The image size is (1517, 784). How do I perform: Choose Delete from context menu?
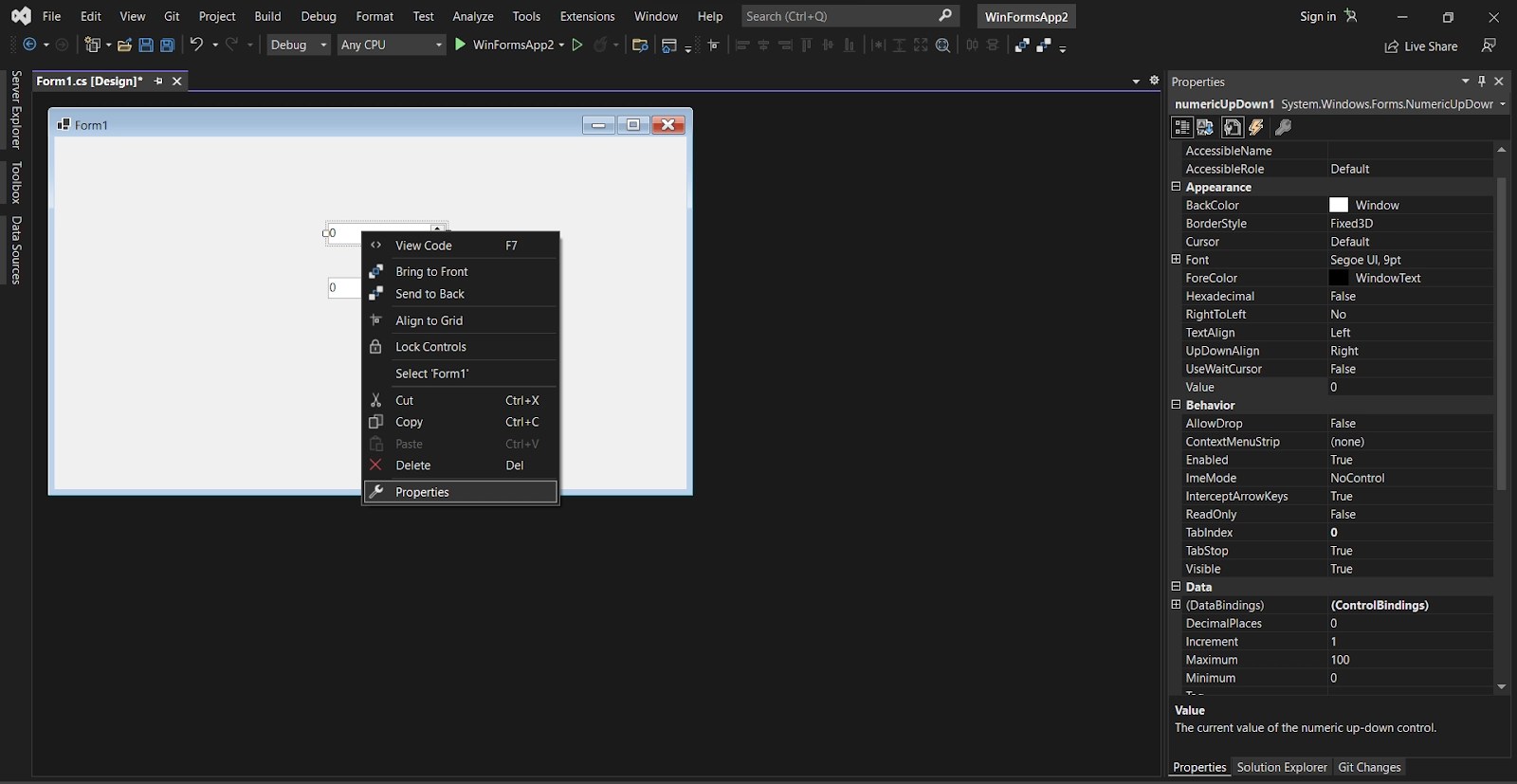click(x=460, y=465)
